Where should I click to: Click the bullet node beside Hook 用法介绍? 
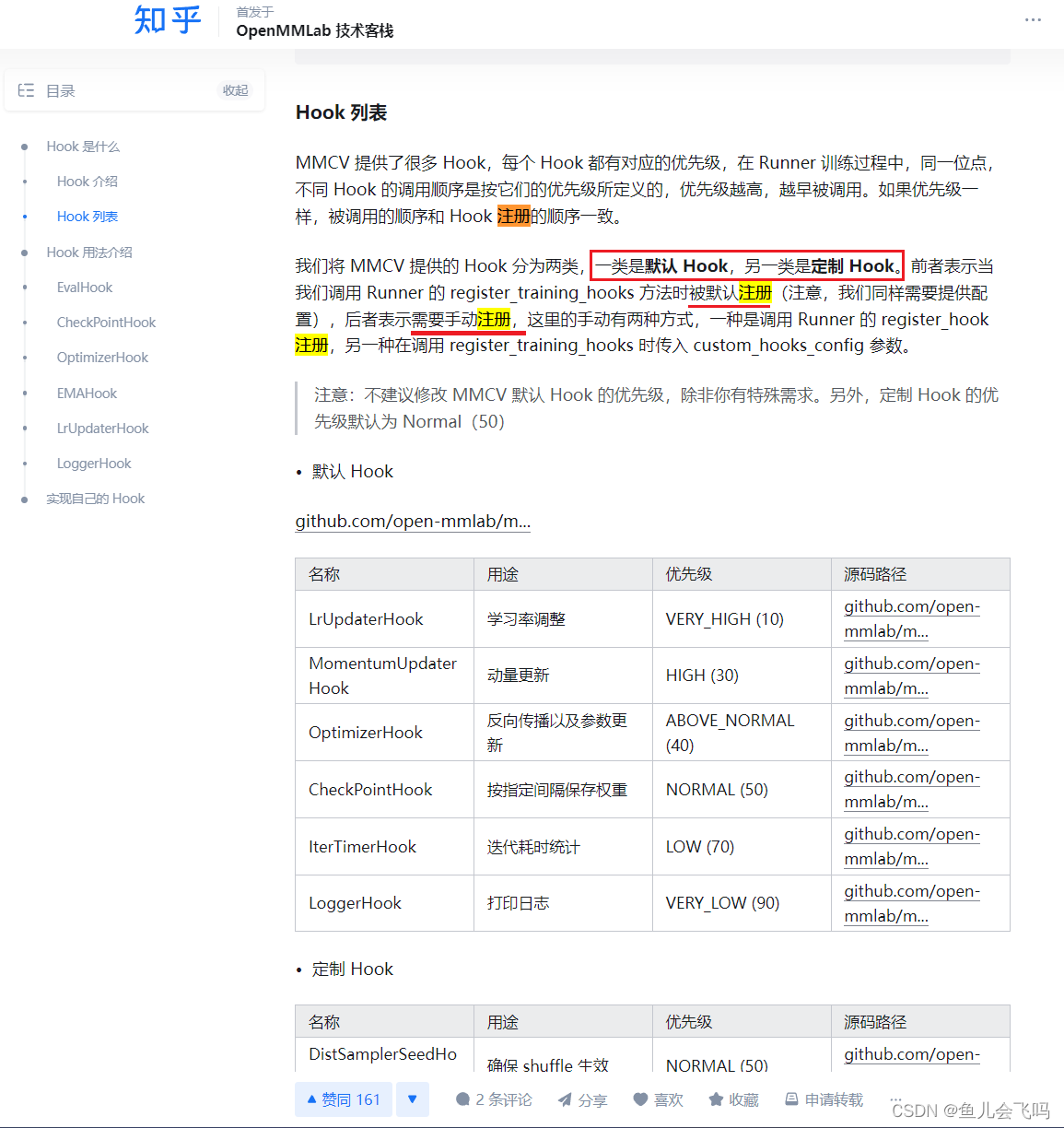27,252
